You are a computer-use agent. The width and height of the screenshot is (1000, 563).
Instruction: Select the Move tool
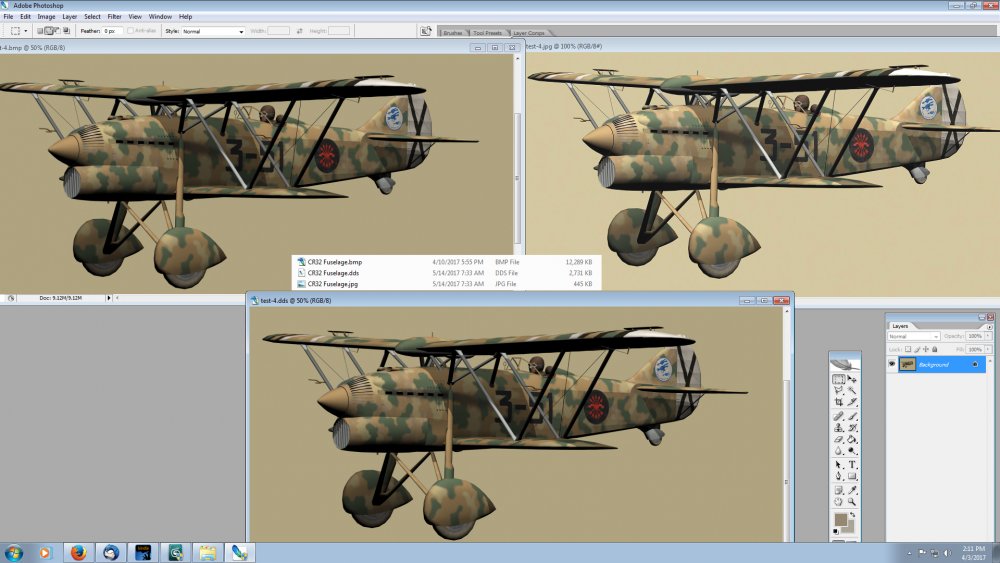[852, 379]
